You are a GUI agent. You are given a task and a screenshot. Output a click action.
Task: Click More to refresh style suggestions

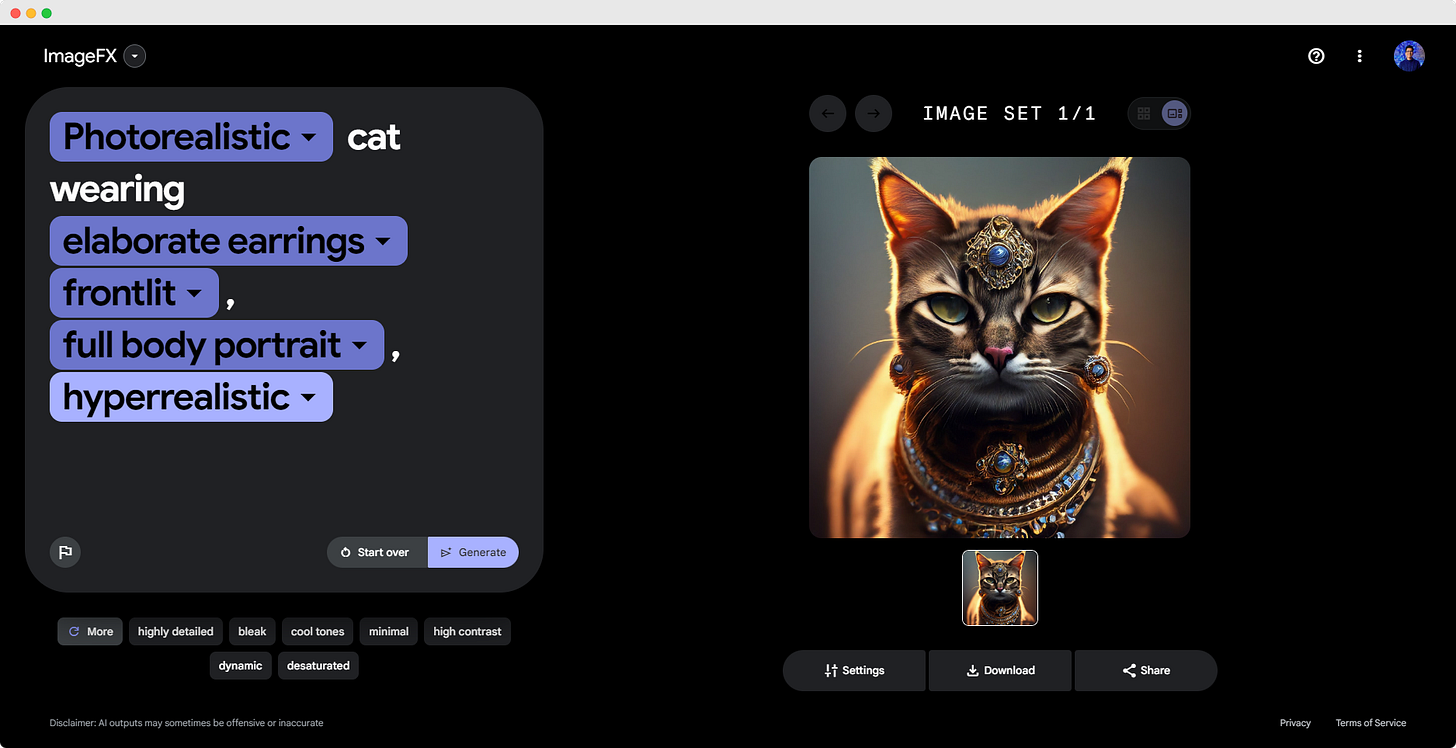[90, 631]
